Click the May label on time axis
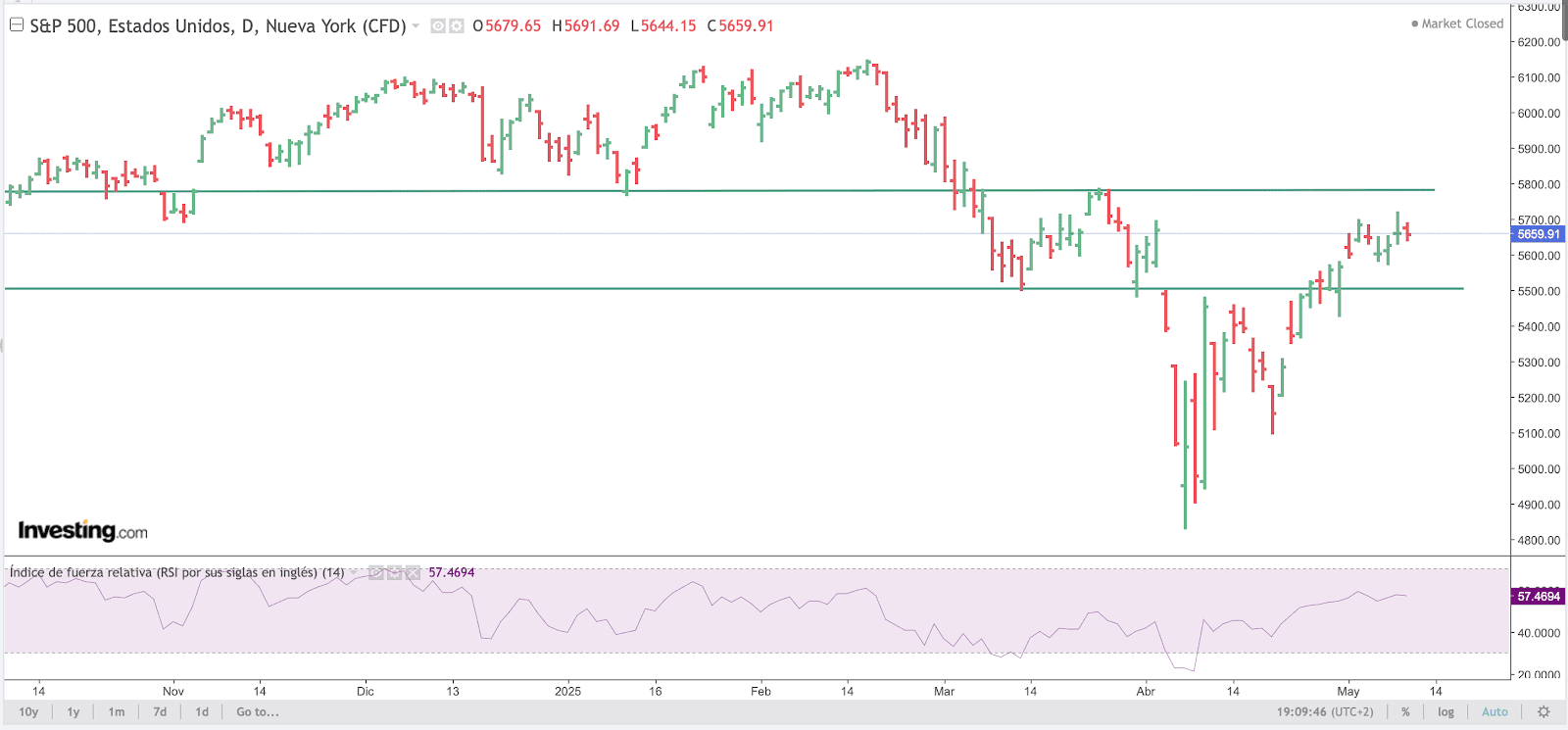This screenshot has width=1568, height=730. point(1348,691)
